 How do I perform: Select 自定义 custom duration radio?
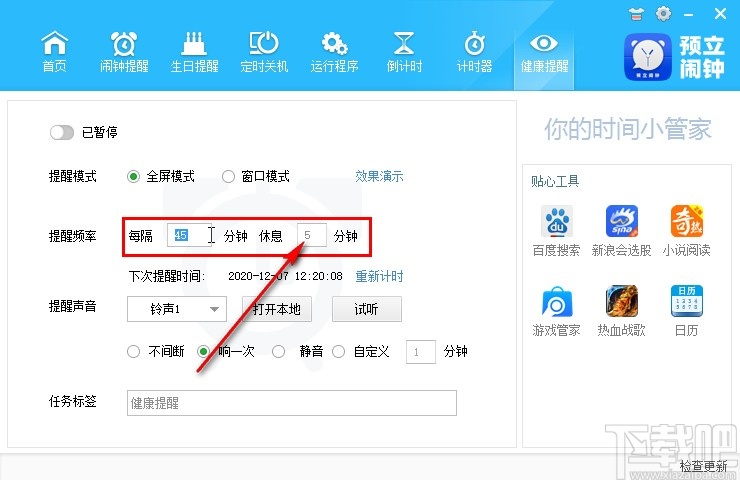point(338,352)
